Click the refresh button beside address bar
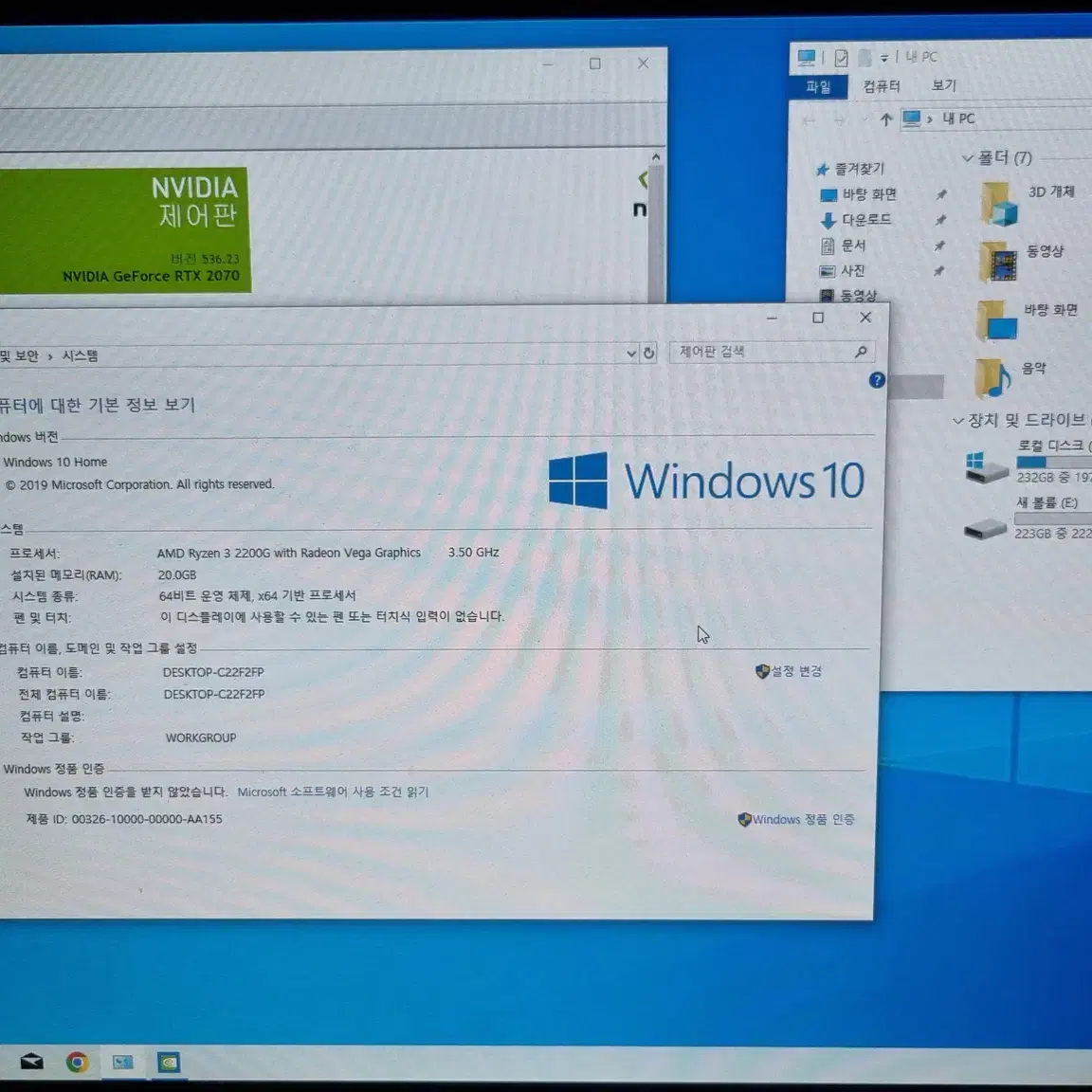Image resolution: width=1092 pixels, height=1092 pixels. click(648, 353)
